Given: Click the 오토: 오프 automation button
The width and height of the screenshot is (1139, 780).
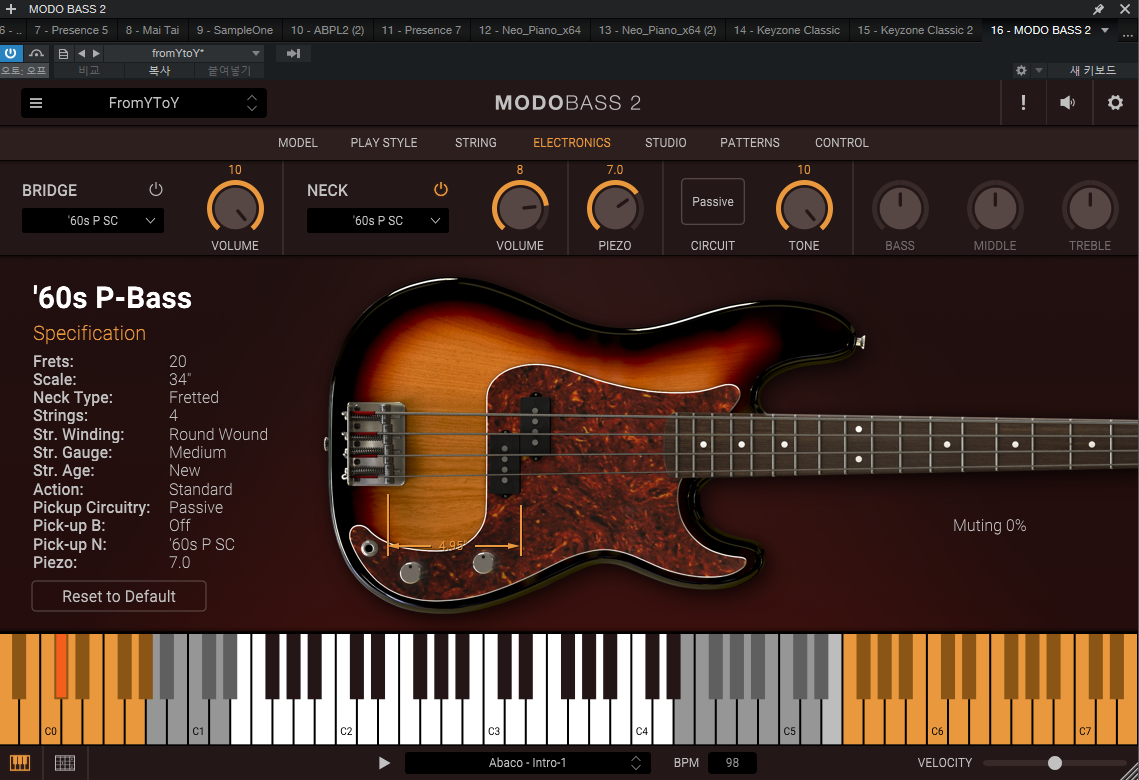Looking at the screenshot, I should (24, 70).
